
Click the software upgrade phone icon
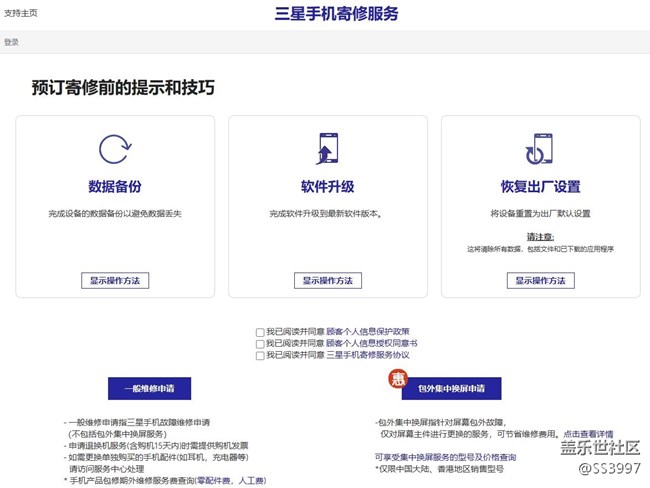click(328, 150)
